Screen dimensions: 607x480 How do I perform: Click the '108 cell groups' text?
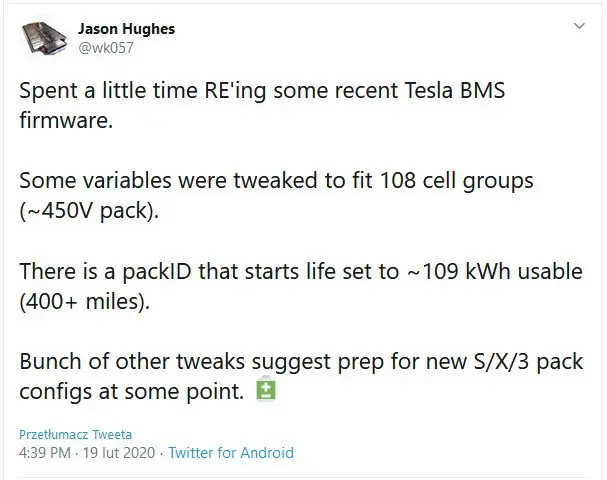click(x=457, y=181)
